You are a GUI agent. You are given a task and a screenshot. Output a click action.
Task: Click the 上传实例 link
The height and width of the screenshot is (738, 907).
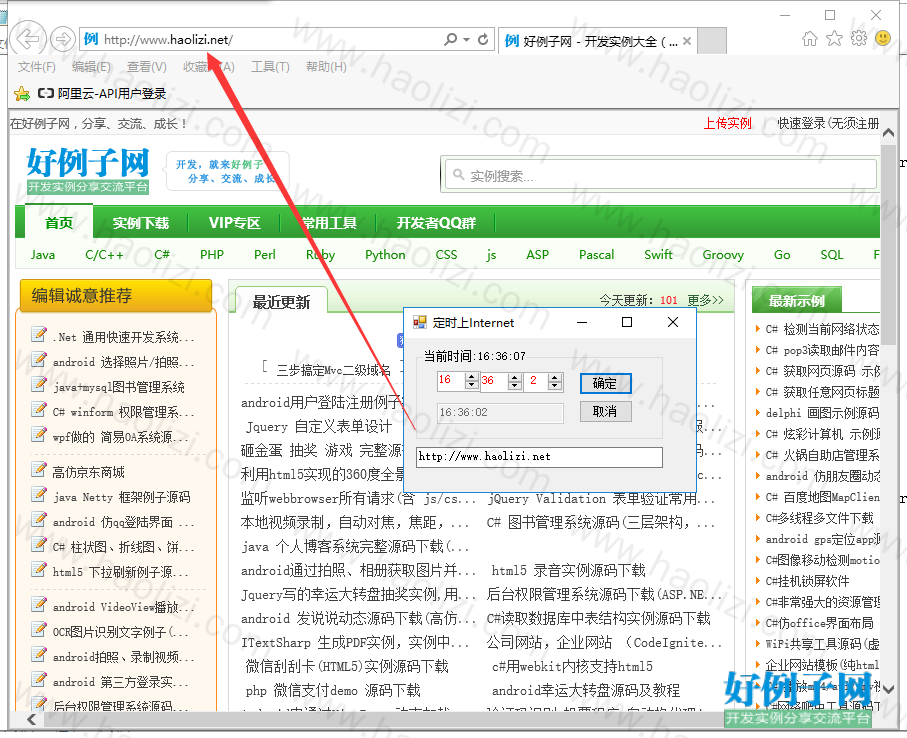[727, 123]
